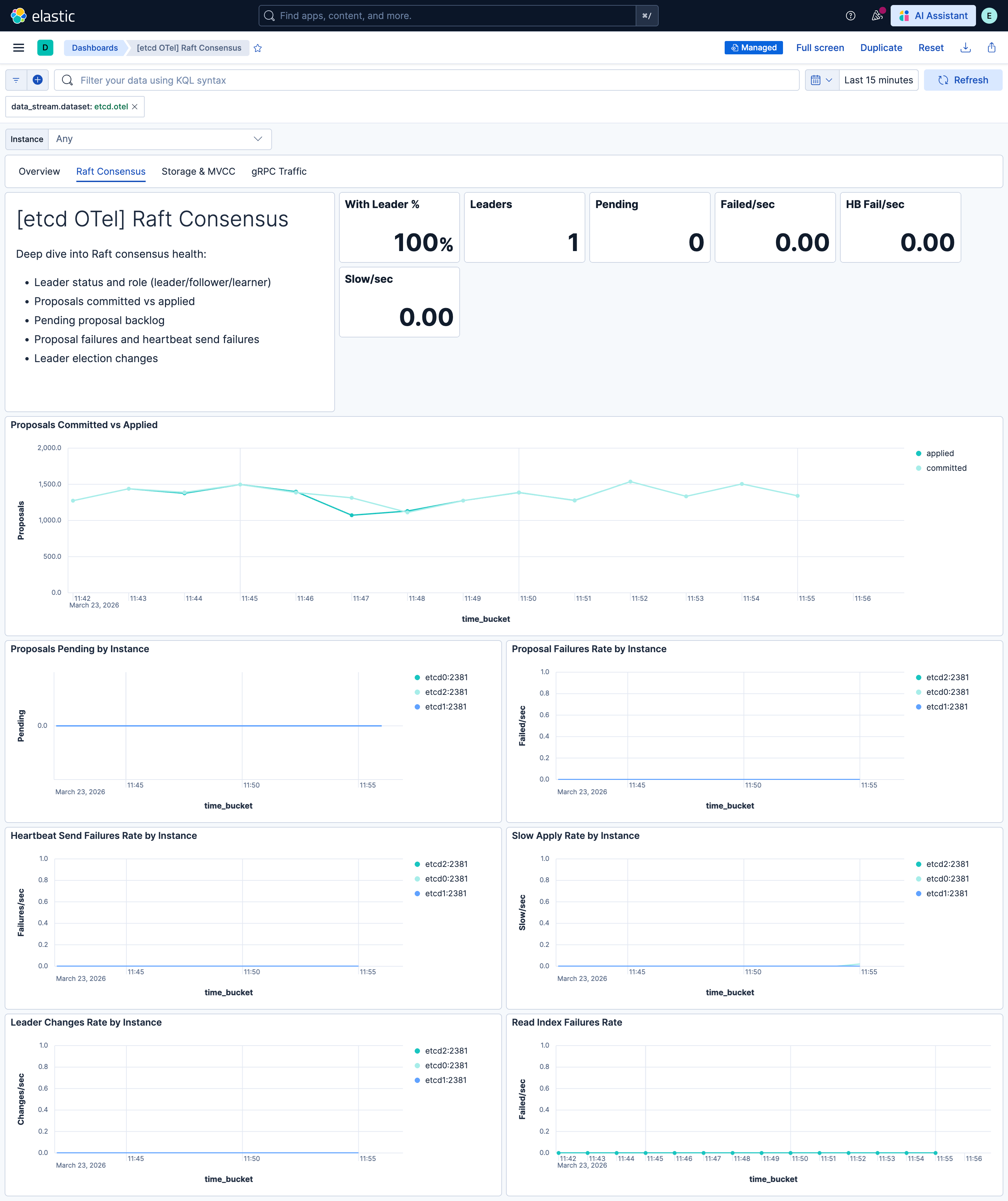Refresh the dashboard data
The width and height of the screenshot is (1008, 1201).
click(x=963, y=80)
